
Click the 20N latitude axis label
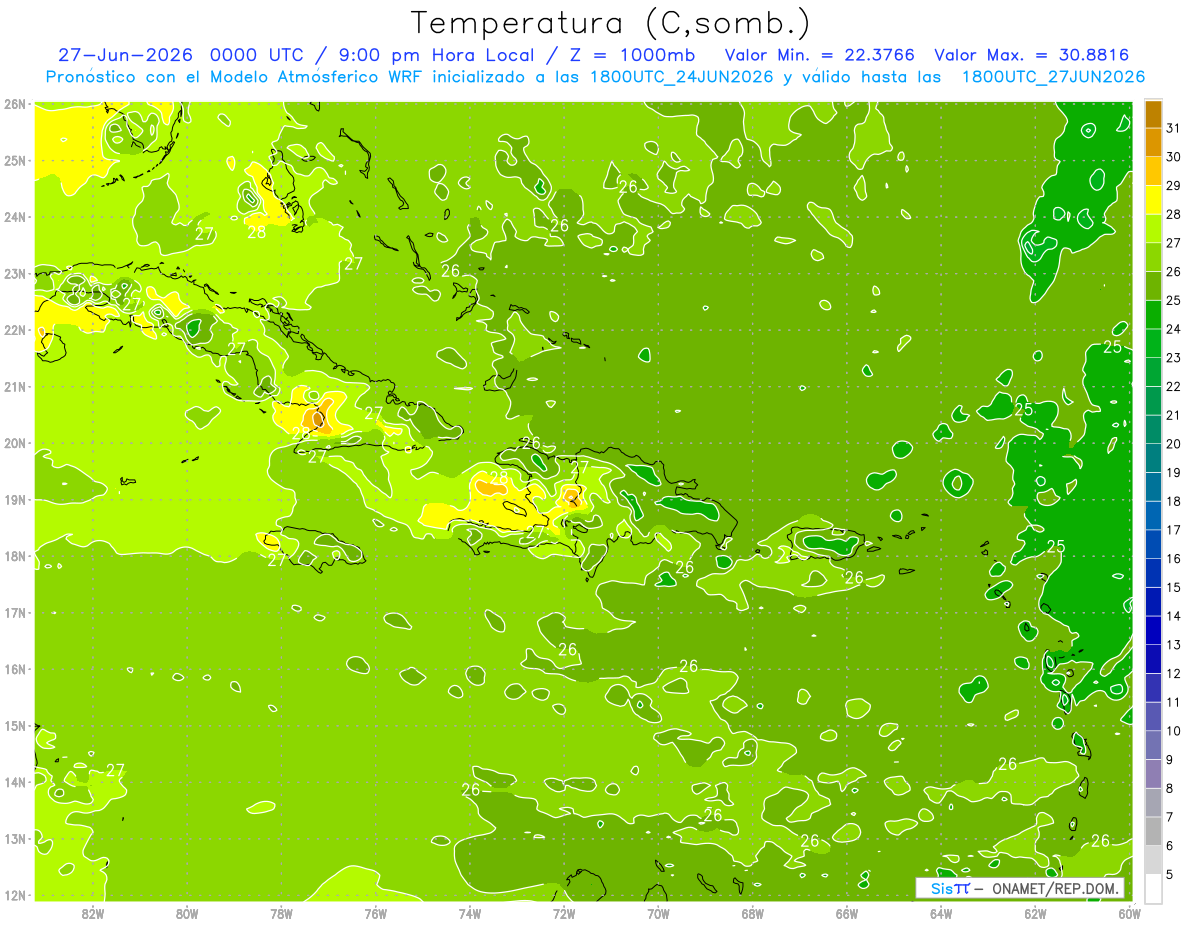[14, 443]
